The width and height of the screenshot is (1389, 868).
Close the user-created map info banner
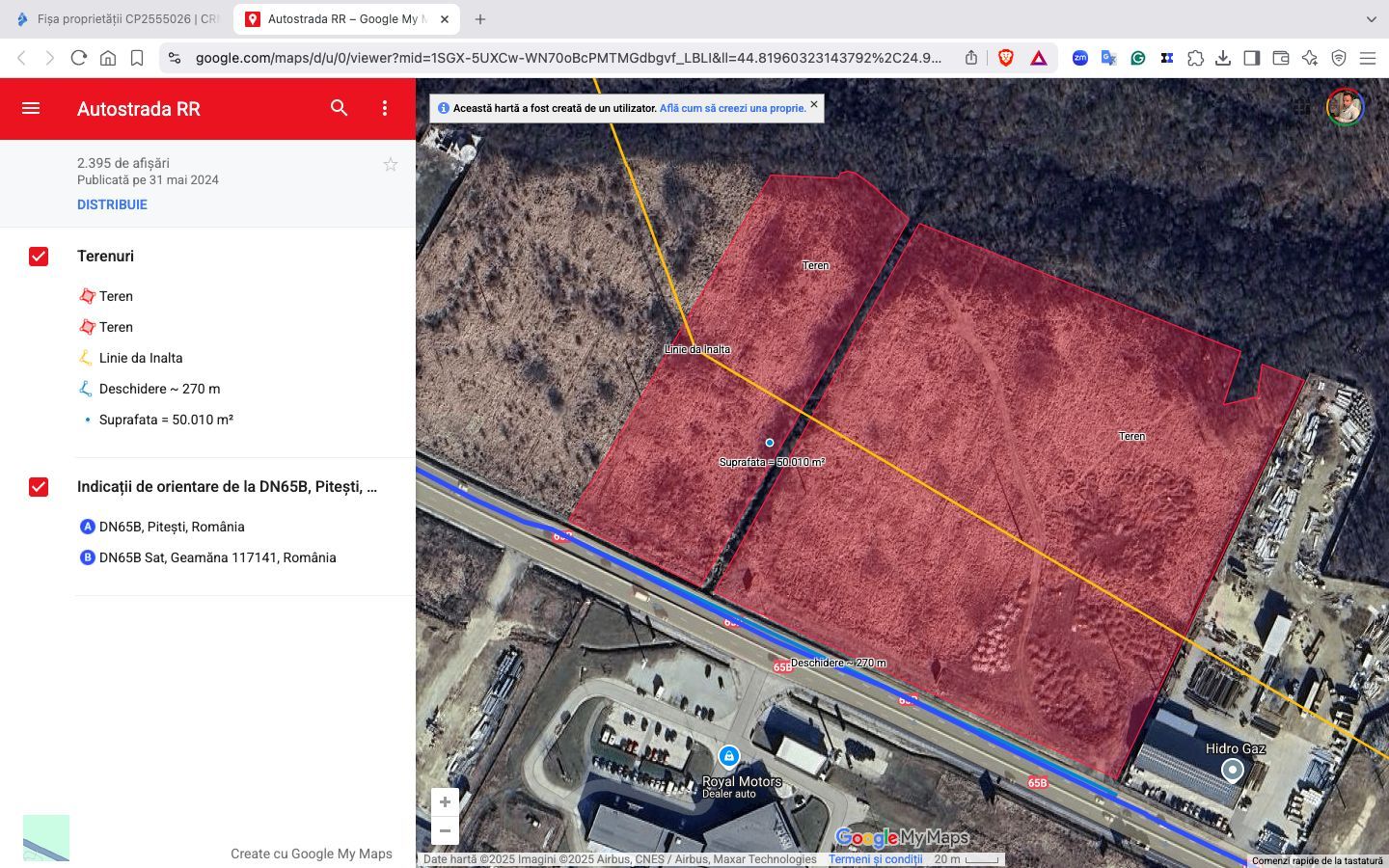[814, 104]
